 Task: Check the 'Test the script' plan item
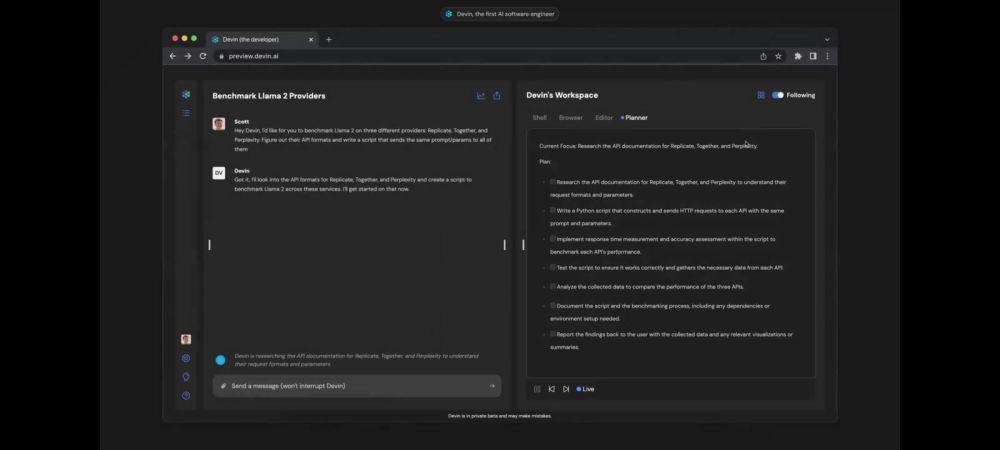tap(553, 267)
